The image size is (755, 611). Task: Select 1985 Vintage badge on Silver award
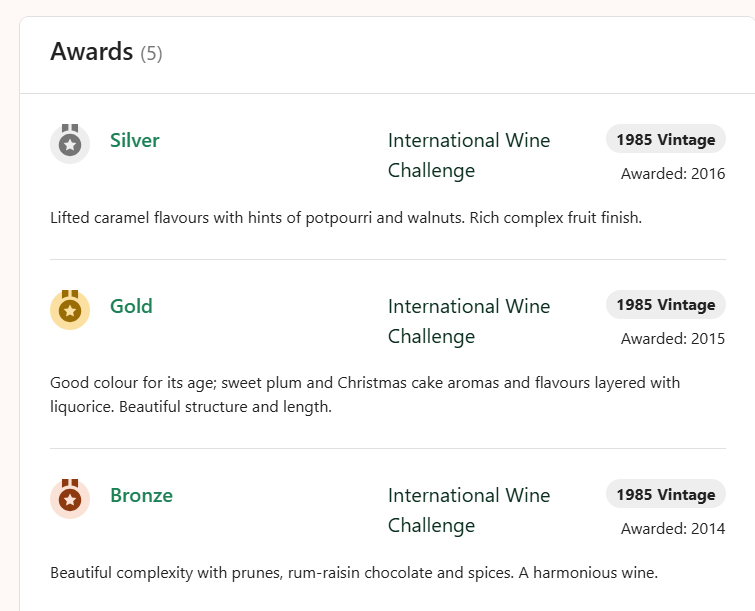(665, 139)
